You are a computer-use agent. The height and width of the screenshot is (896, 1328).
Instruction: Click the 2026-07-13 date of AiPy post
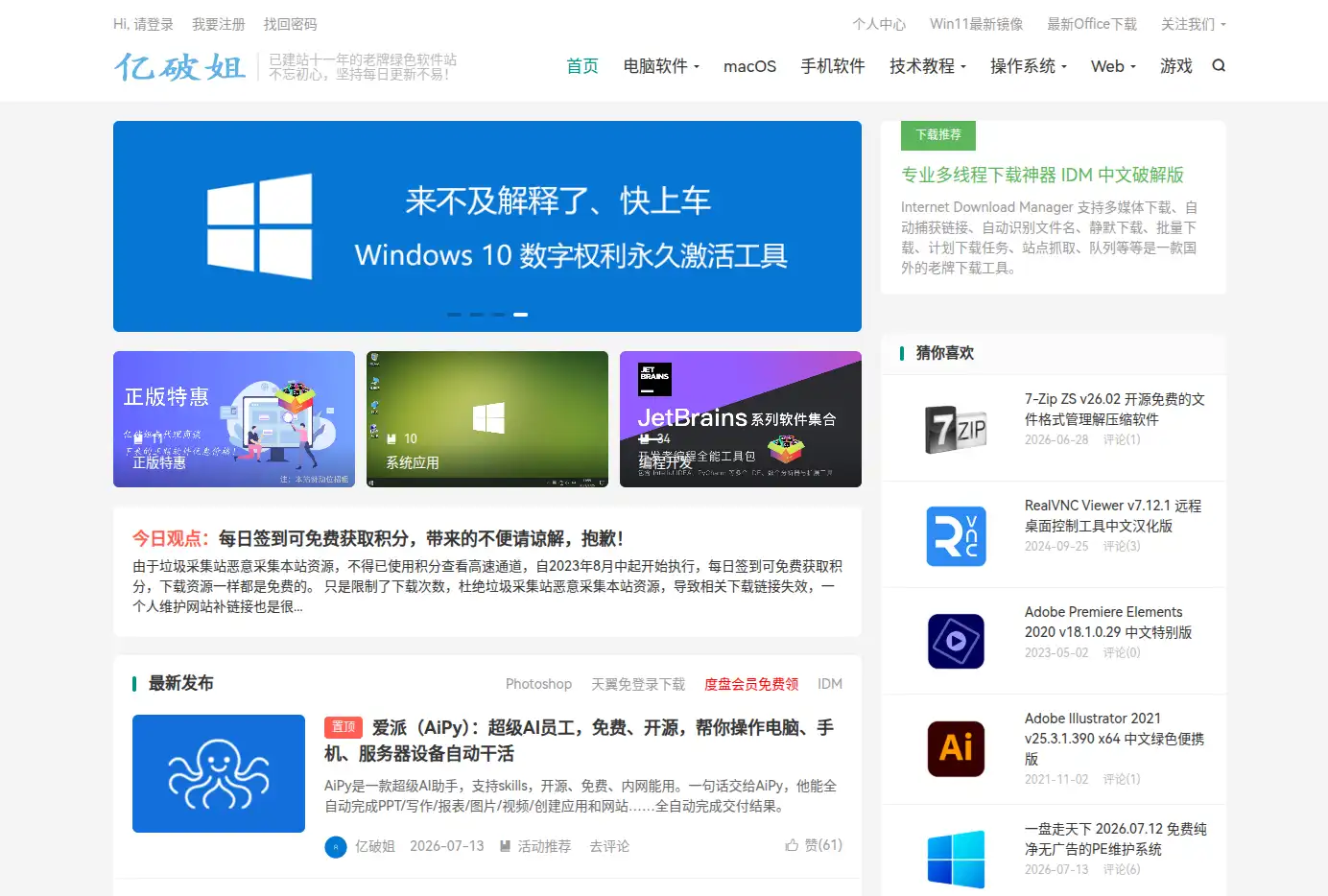(447, 846)
